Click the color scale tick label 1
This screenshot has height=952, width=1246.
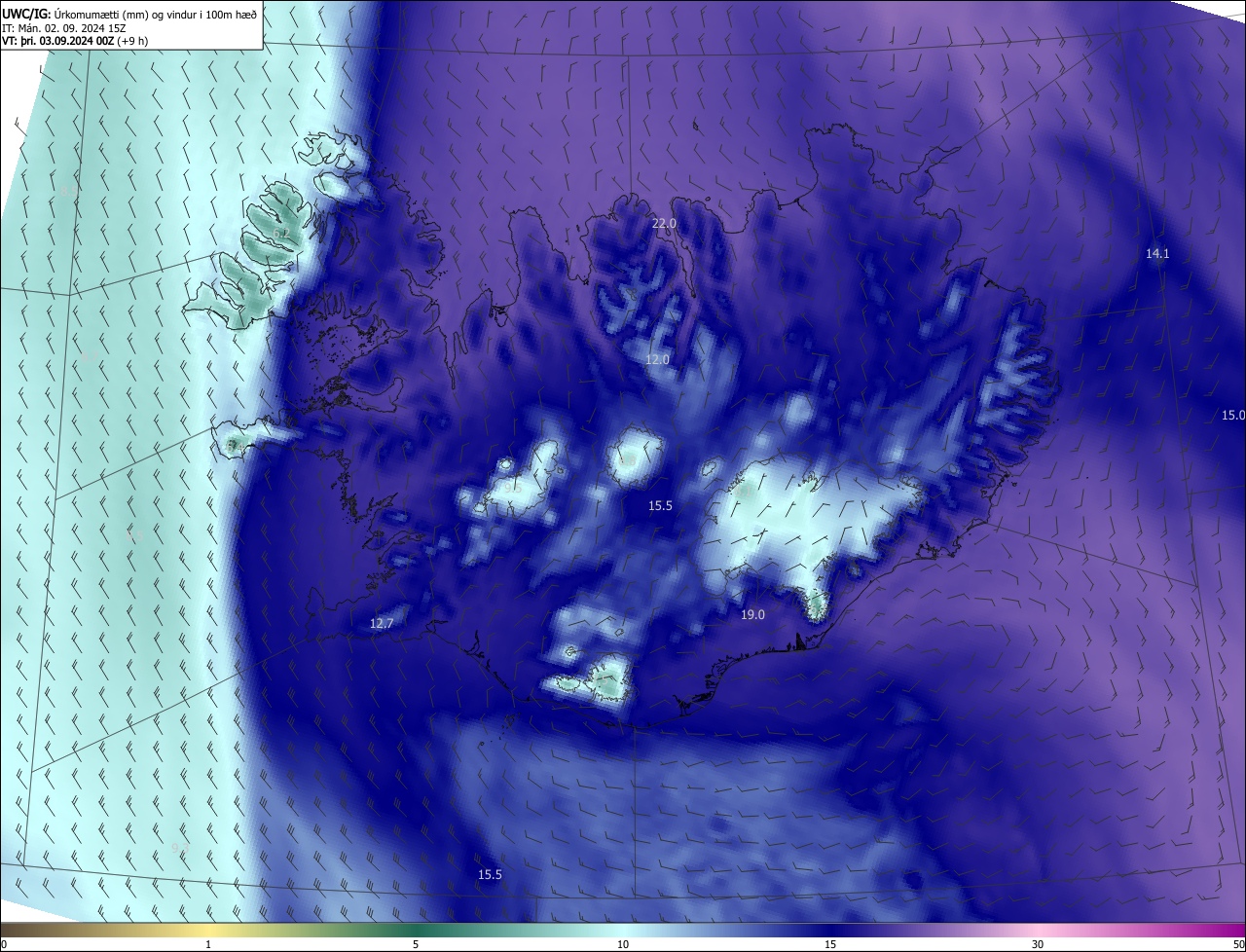tap(208, 944)
